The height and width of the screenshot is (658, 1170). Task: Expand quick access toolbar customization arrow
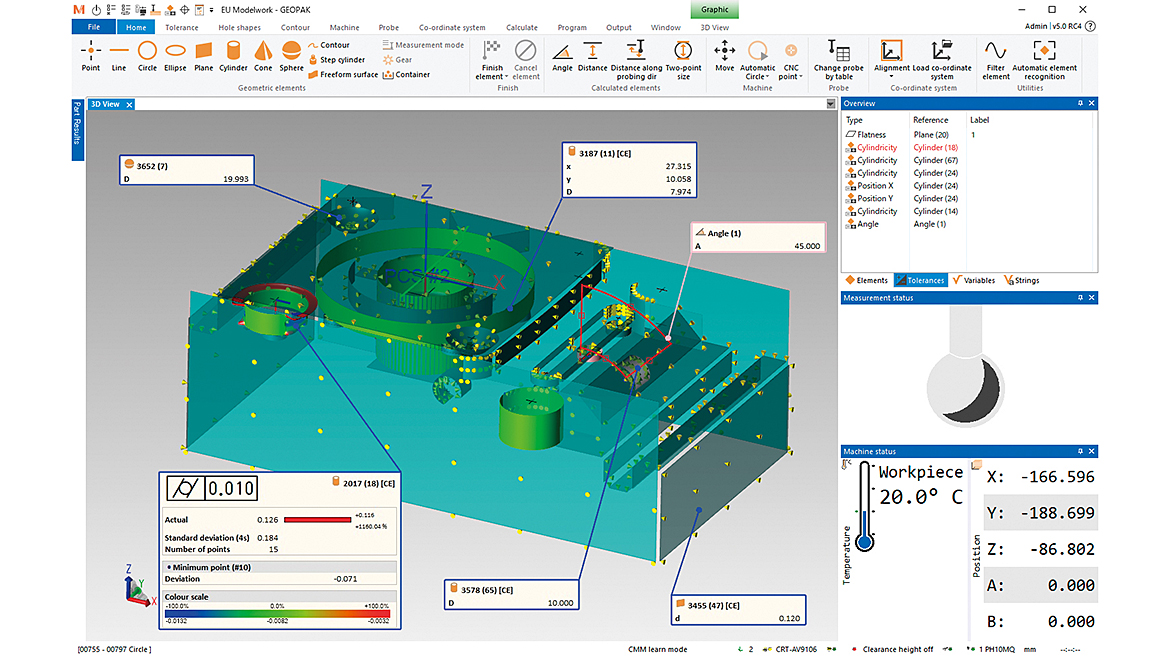[x=212, y=10]
